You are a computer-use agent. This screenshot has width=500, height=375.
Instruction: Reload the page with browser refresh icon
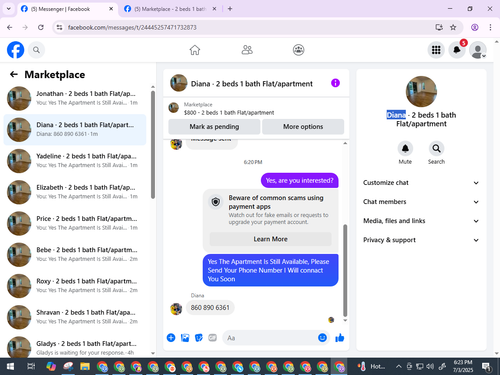(x=41, y=27)
